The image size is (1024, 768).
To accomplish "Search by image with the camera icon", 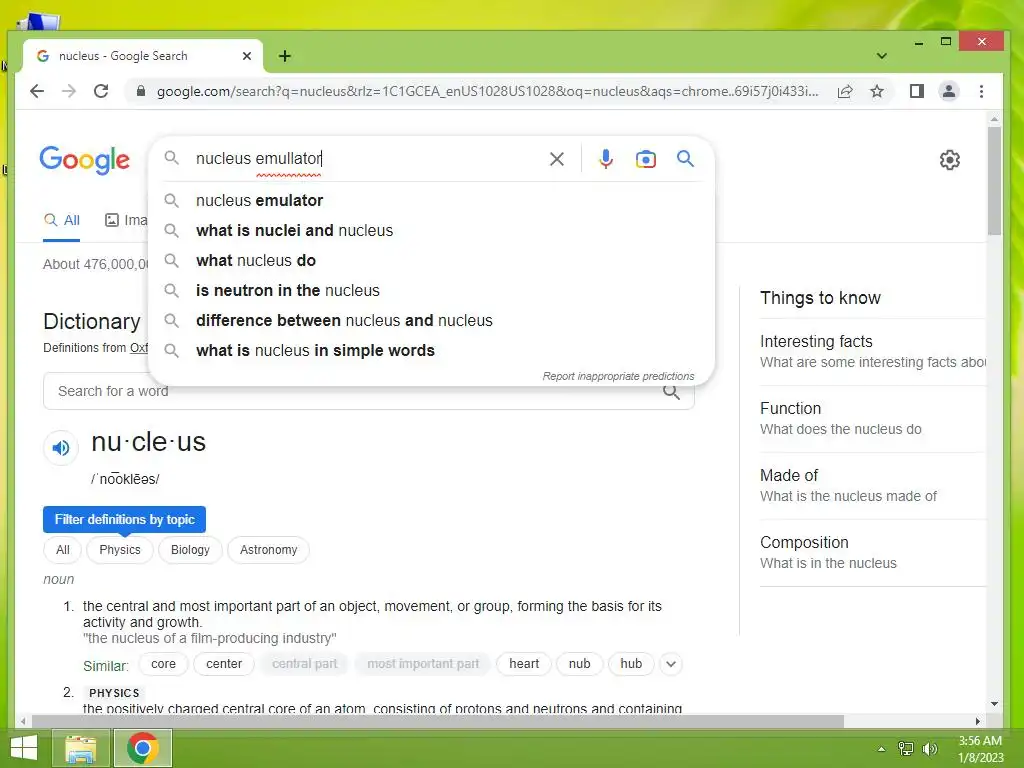I will click(646, 159).
